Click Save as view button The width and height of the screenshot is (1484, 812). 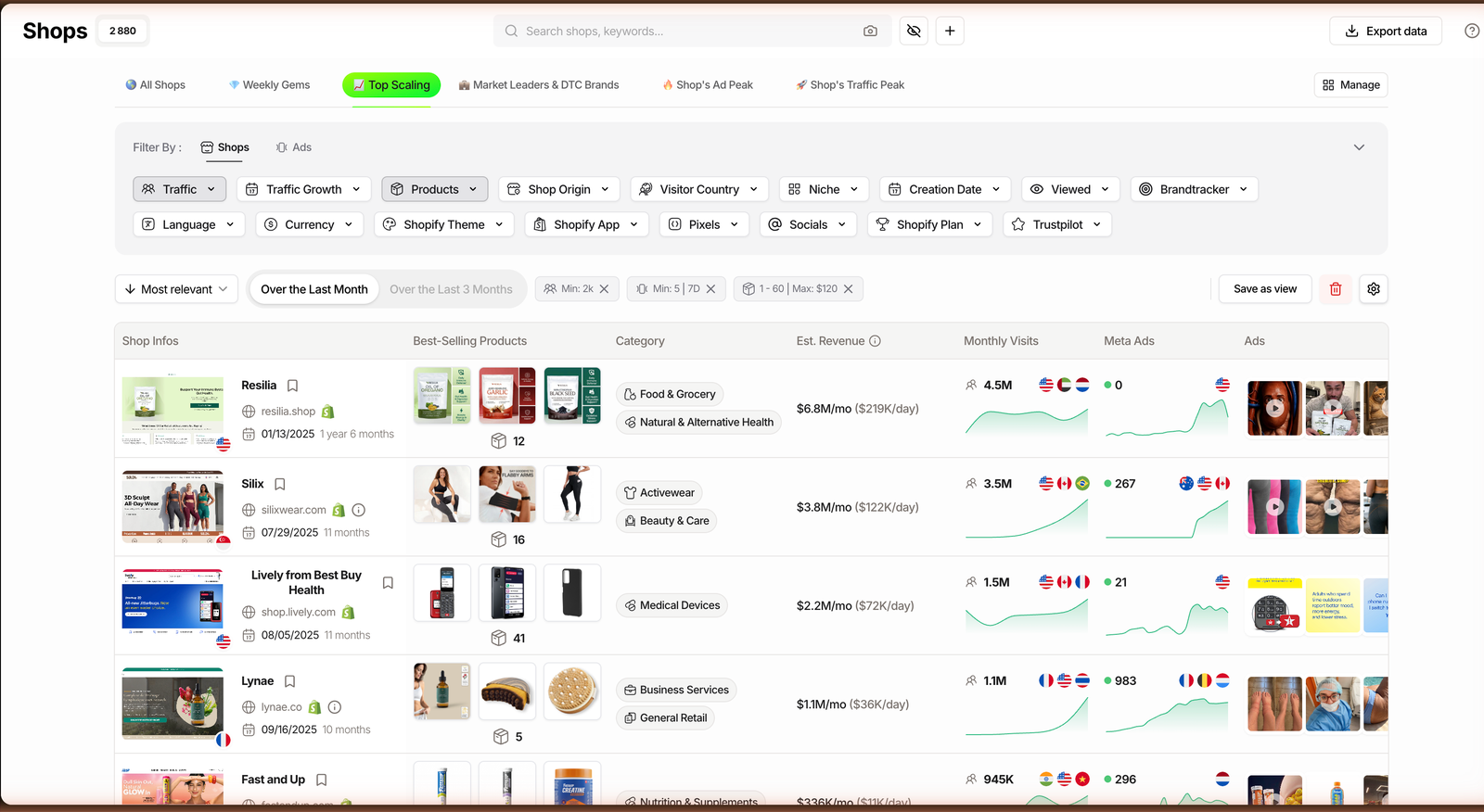click(x=1265, y=289)
